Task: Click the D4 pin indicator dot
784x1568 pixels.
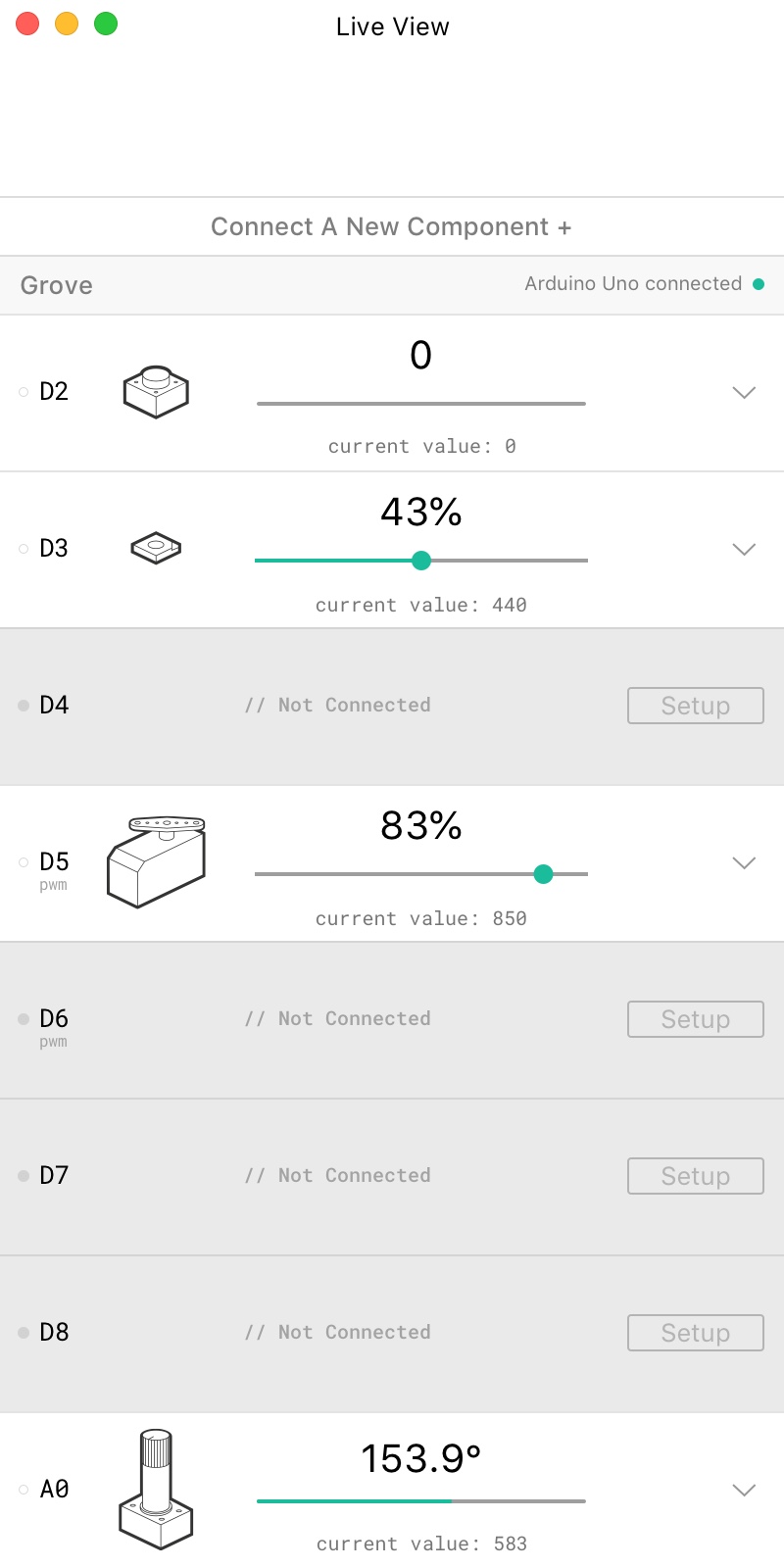Action: pyautogui.click(x=24, y=706)
